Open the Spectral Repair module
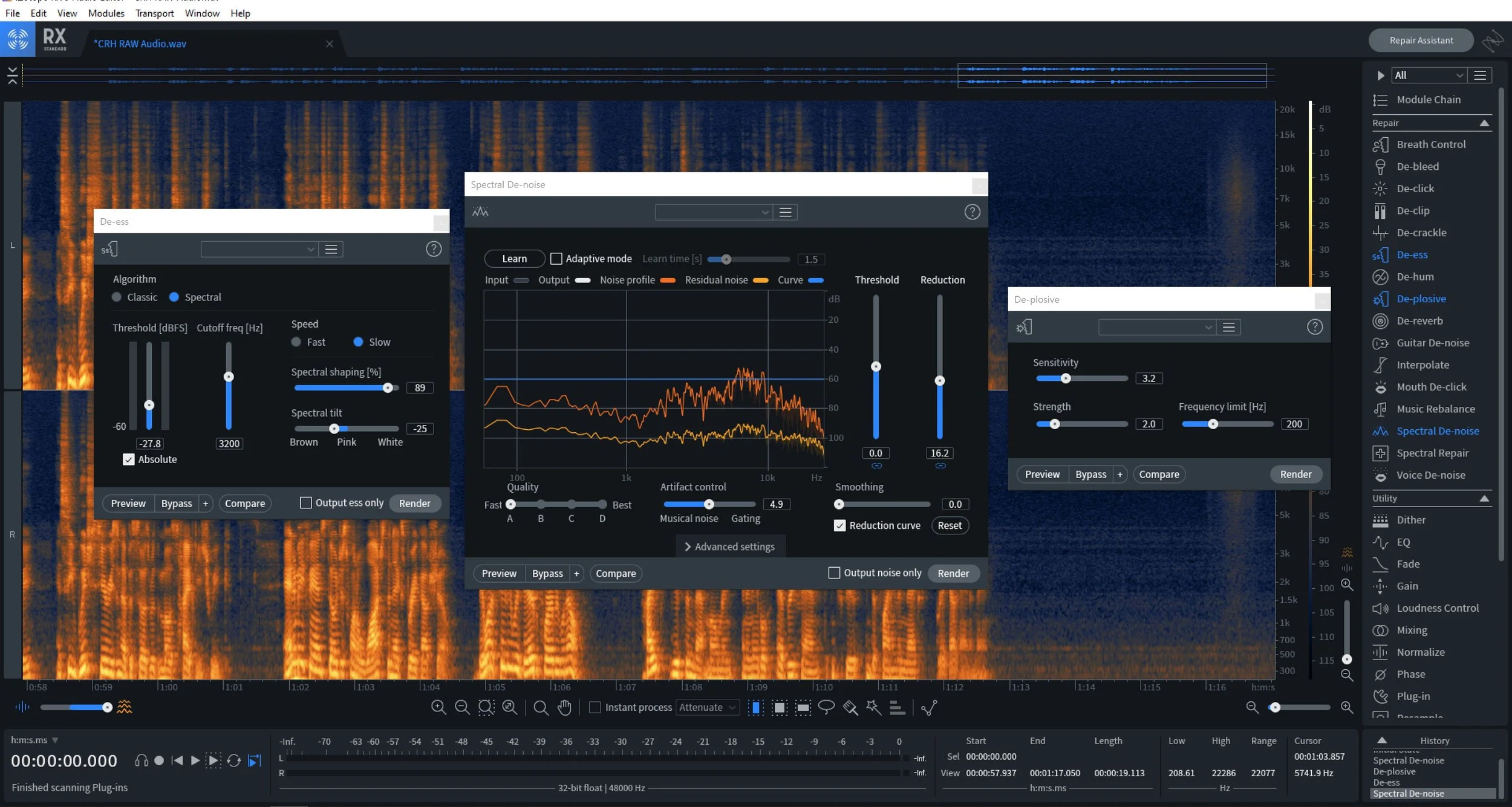 pyautogui.click(x=1433, y=453)
